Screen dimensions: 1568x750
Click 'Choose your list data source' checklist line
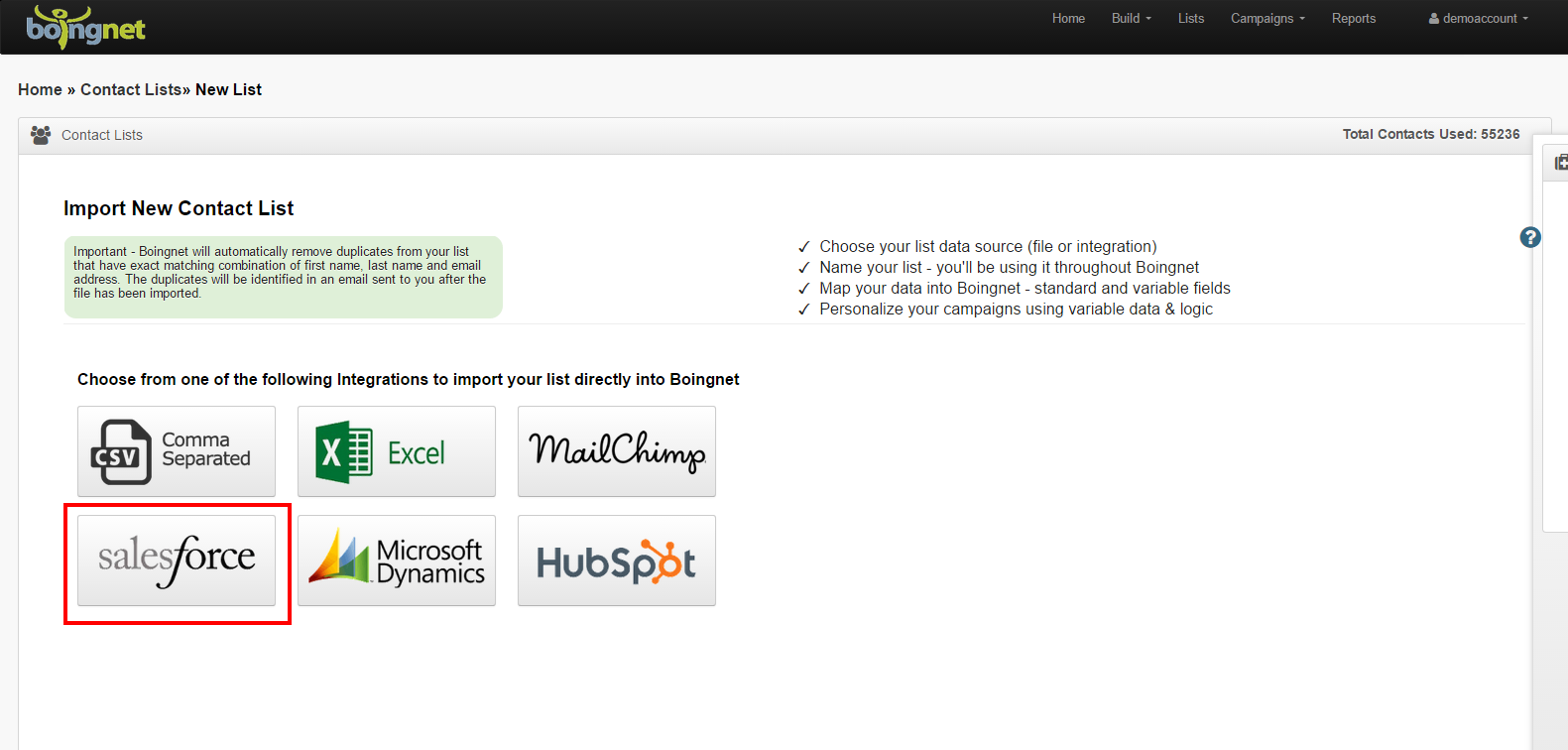tap(988, 246)
